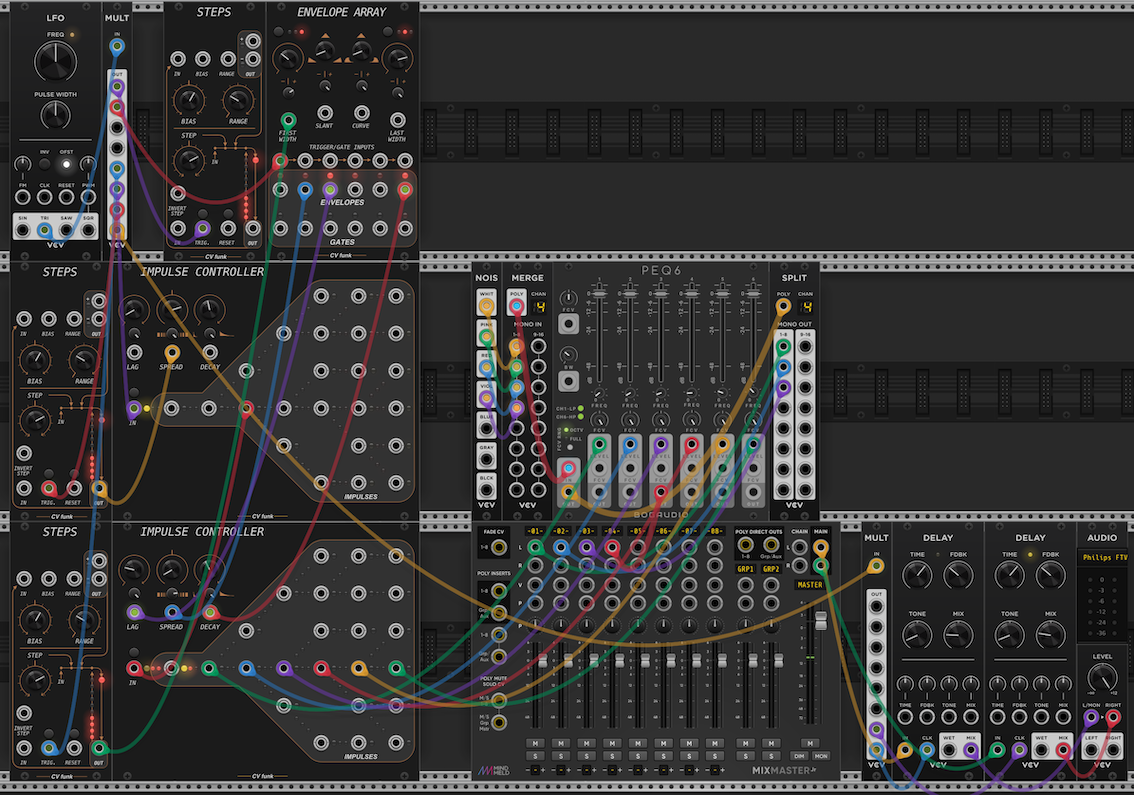Click the MixMaster DIM button

coord(799,756)
